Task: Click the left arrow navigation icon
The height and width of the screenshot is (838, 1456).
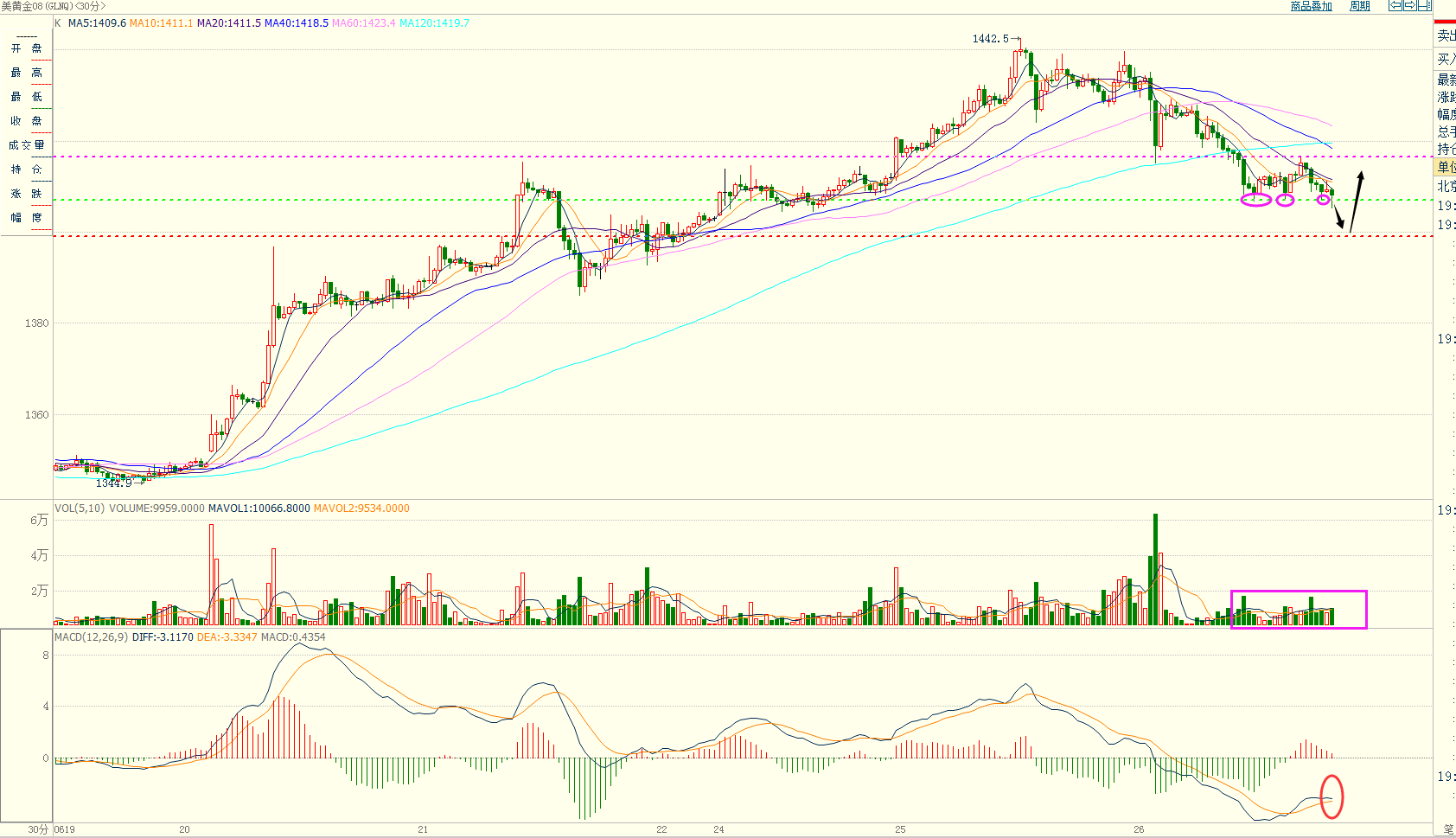Action: (1395, 5)
